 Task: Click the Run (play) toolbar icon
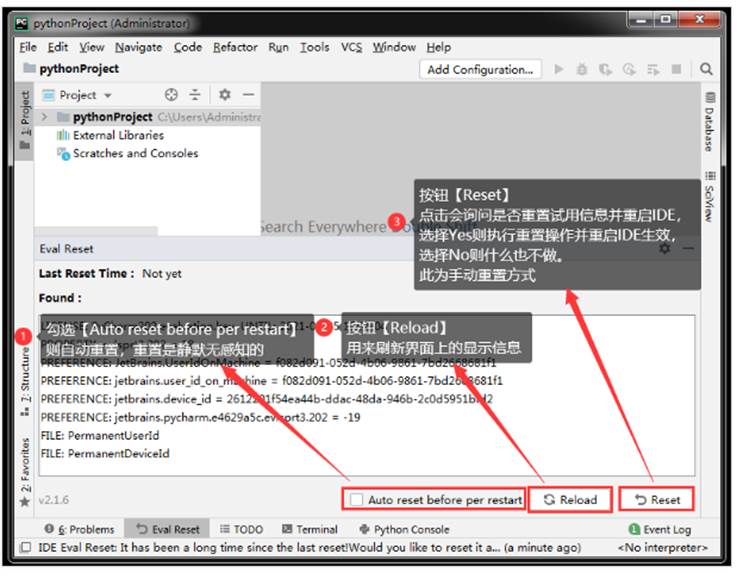coord(559,70)
